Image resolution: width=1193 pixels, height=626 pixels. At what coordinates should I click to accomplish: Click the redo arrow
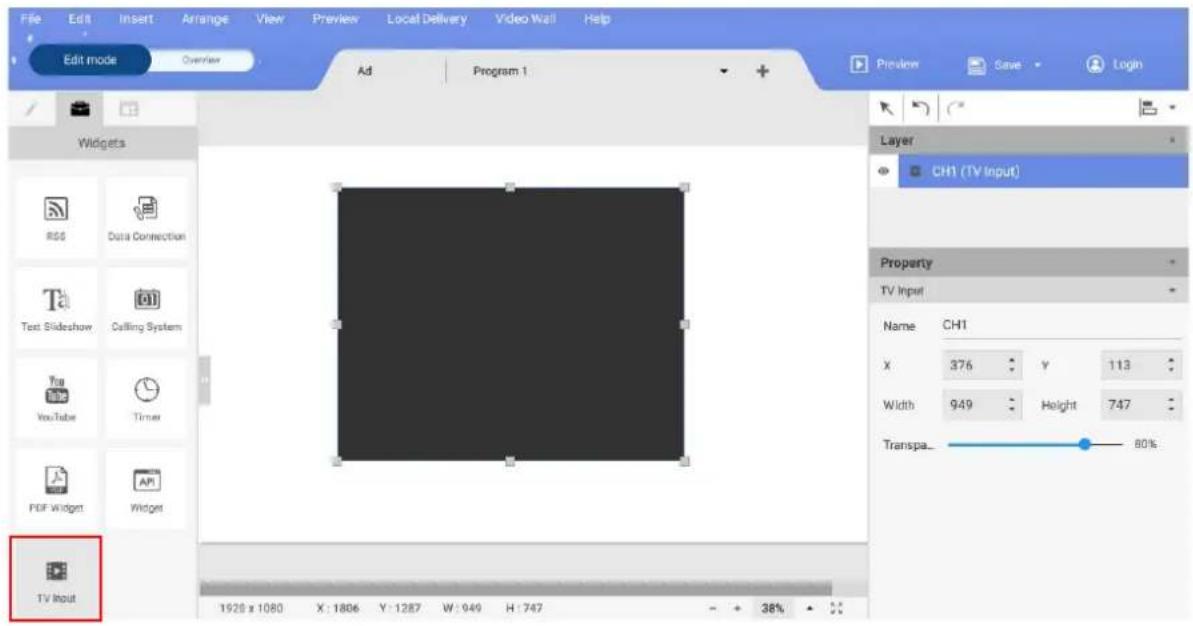pos(956,109)
